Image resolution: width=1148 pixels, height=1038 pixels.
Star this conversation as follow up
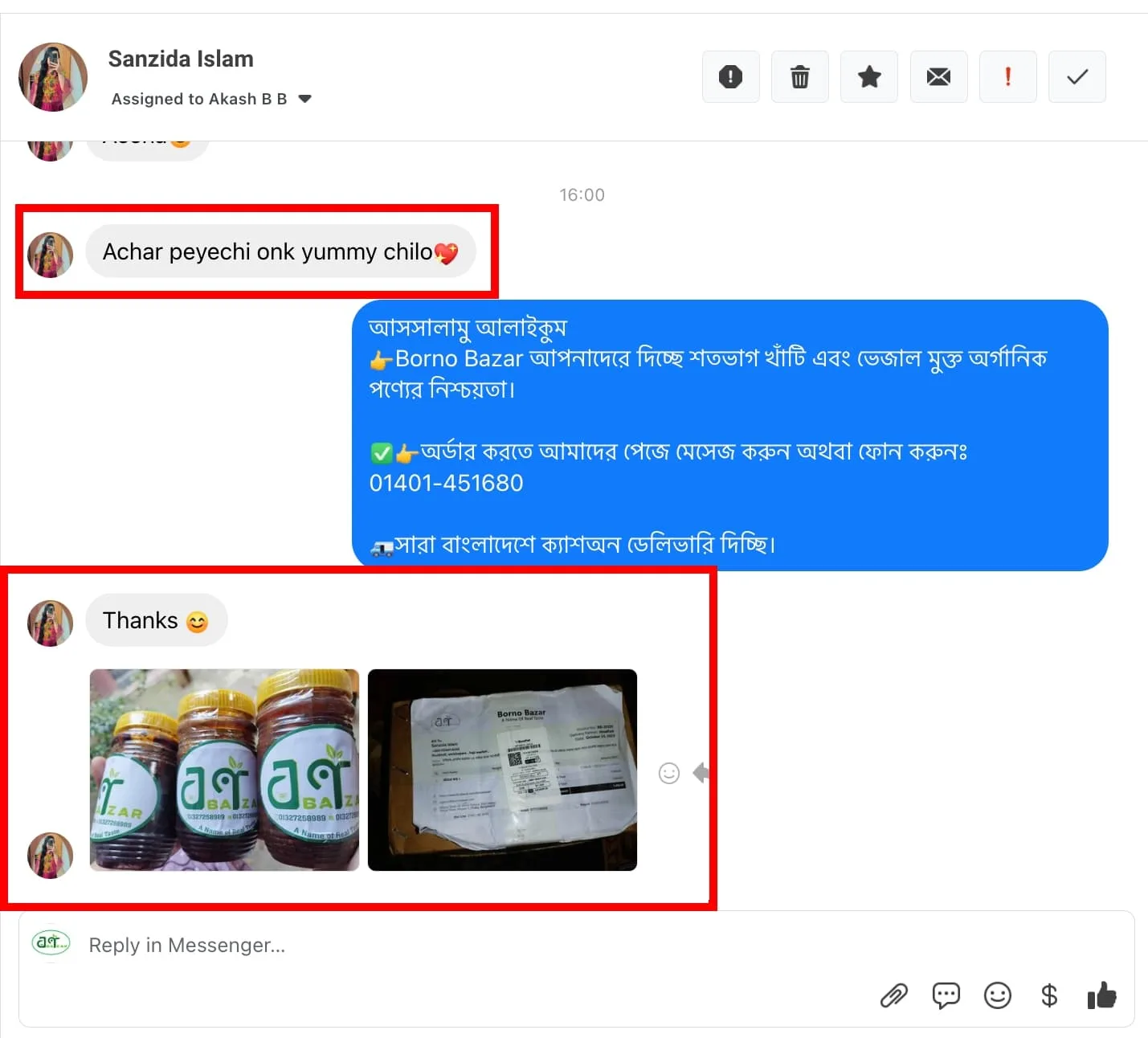(869, 77)
